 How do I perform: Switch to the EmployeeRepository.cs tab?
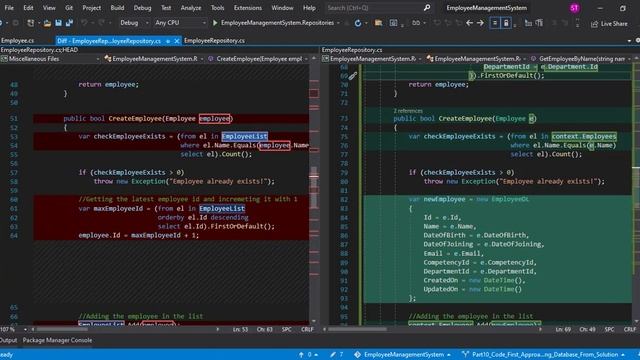214,40
